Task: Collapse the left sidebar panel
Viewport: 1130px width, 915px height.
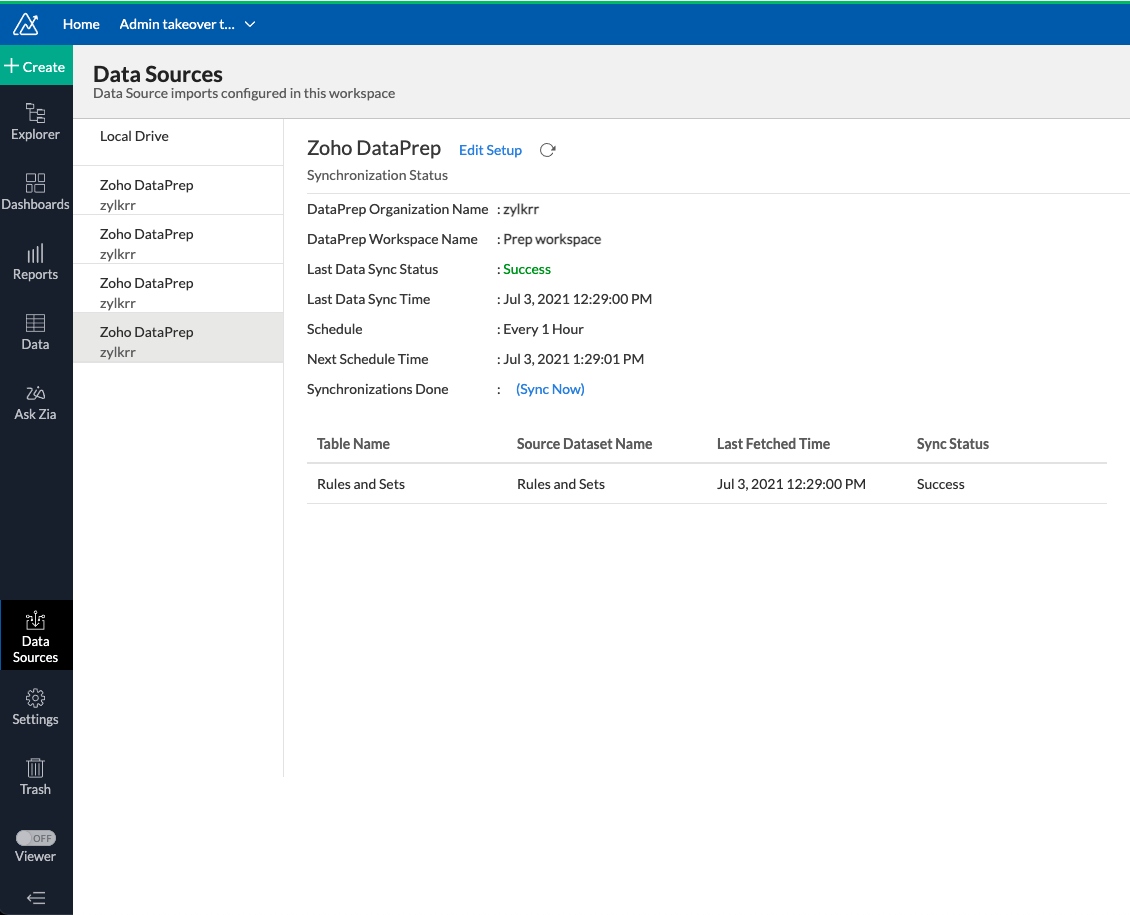Action: 36,898
